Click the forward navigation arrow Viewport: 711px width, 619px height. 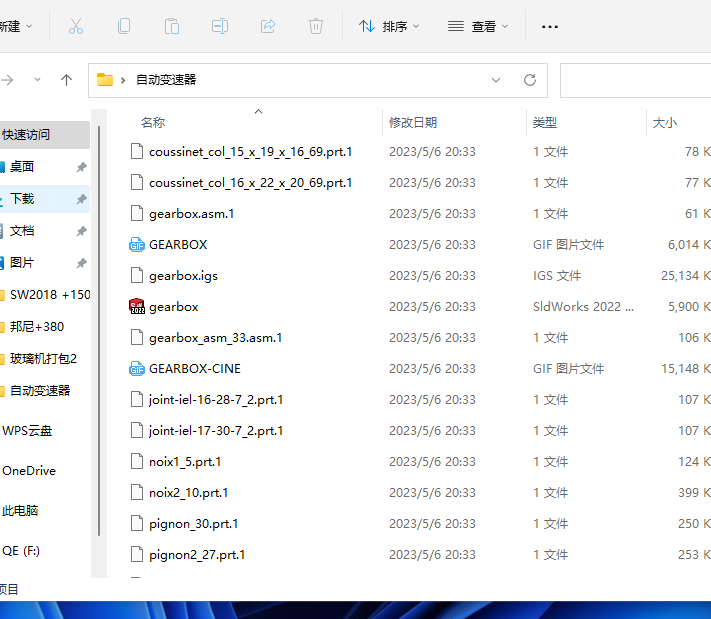7,80
